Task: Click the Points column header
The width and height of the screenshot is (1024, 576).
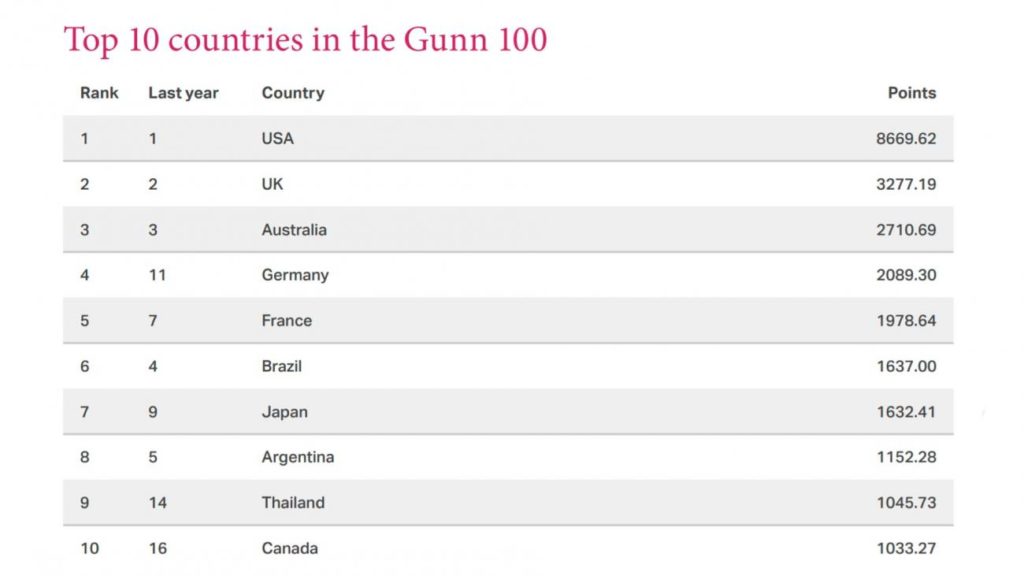Action: 912,93
